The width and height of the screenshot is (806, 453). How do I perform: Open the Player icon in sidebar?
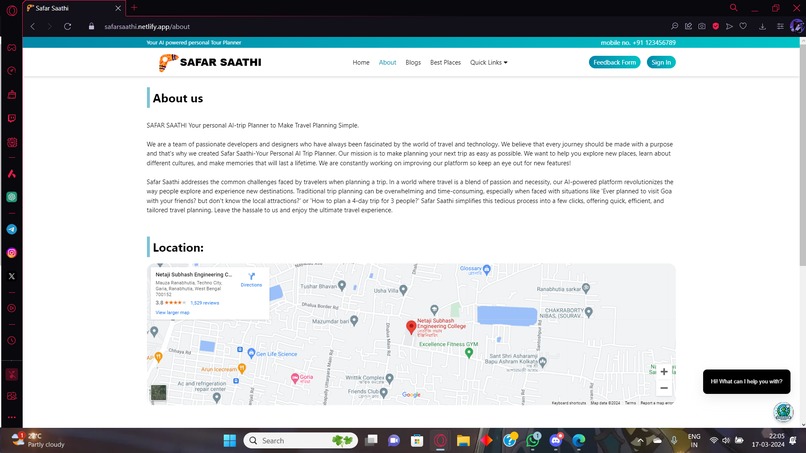coord(11,309)
